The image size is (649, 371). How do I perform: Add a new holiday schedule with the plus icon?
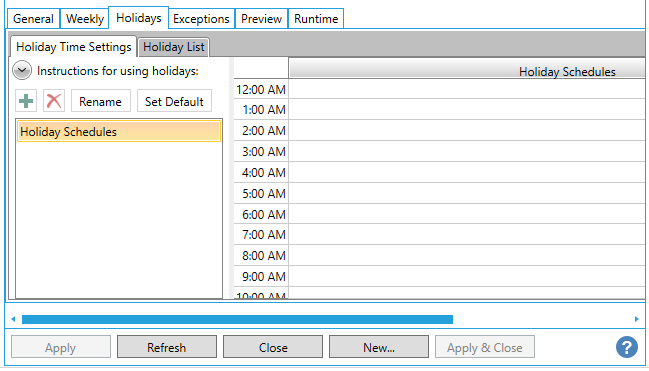(26, 101)
